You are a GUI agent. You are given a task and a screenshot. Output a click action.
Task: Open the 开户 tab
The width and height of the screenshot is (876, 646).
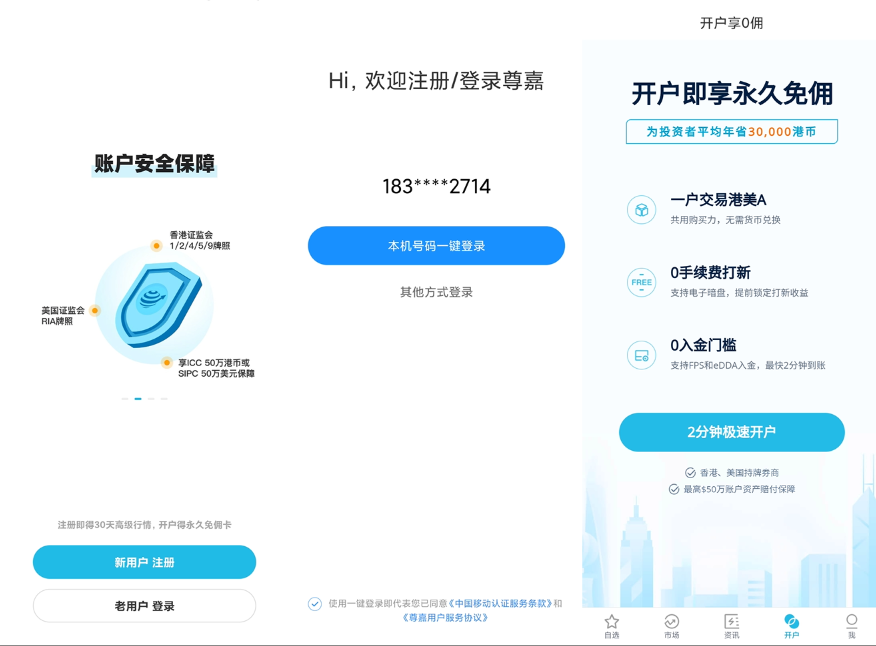(x=792, y=626)
